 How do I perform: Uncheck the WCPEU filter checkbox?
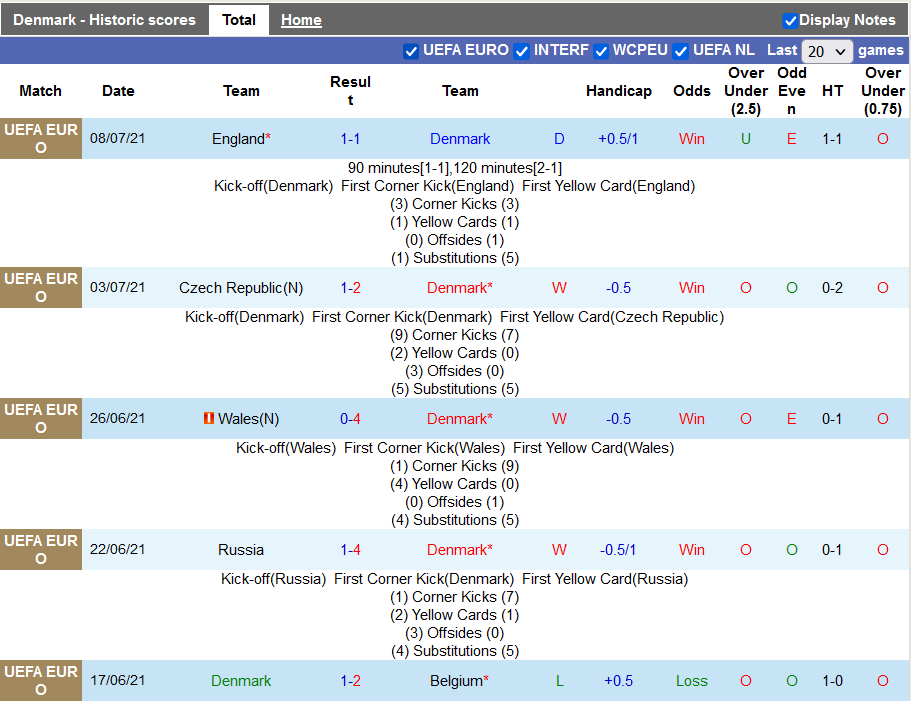601,51
